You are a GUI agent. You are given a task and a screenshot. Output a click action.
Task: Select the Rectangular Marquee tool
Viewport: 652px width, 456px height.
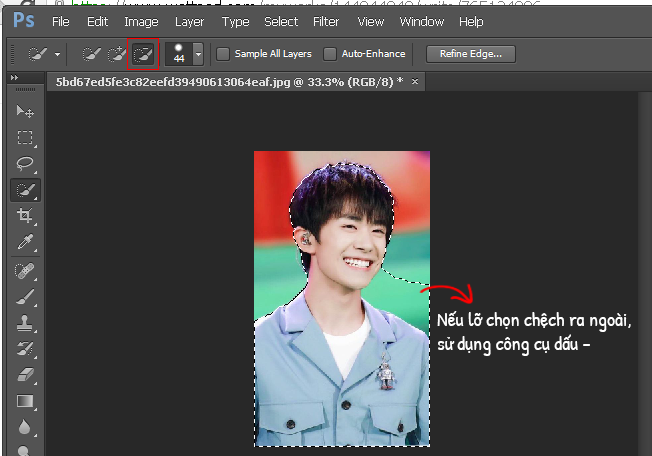tap(25, 137)
